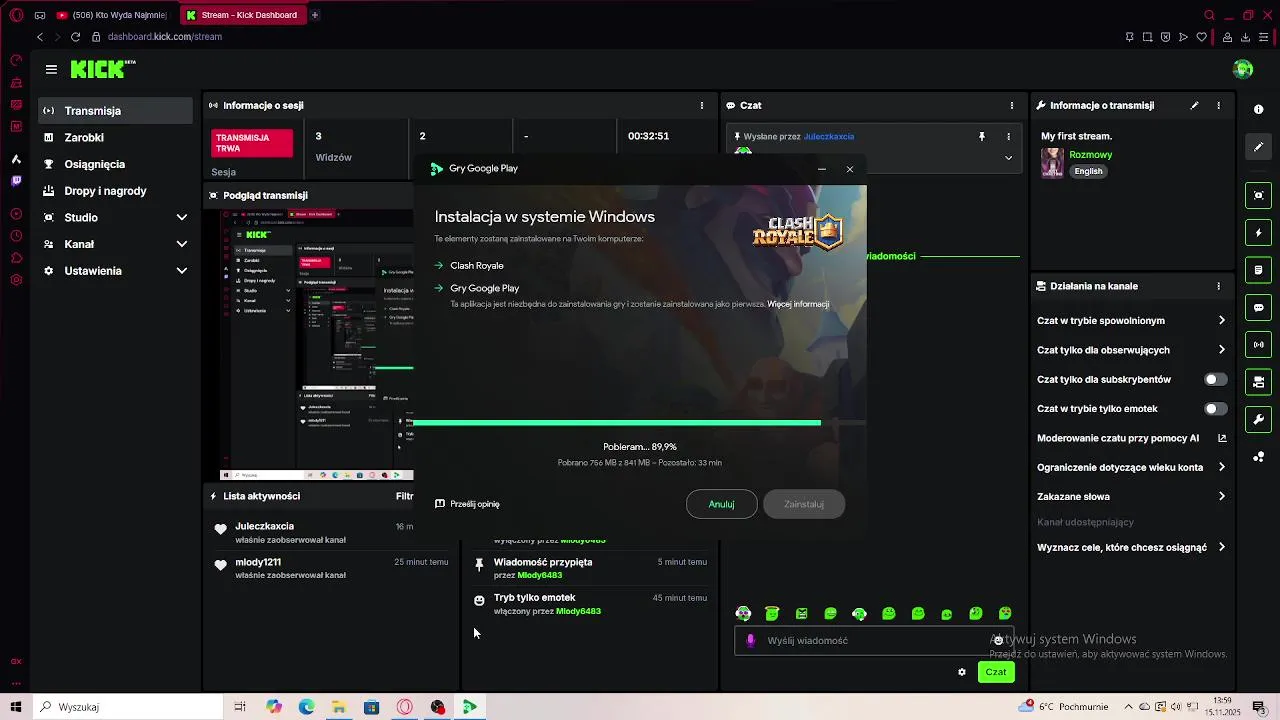The height and width of the screenshot is (720, 1280).
Task: Open Informacje o transmisji options menu
Action: pos(1218,105)
